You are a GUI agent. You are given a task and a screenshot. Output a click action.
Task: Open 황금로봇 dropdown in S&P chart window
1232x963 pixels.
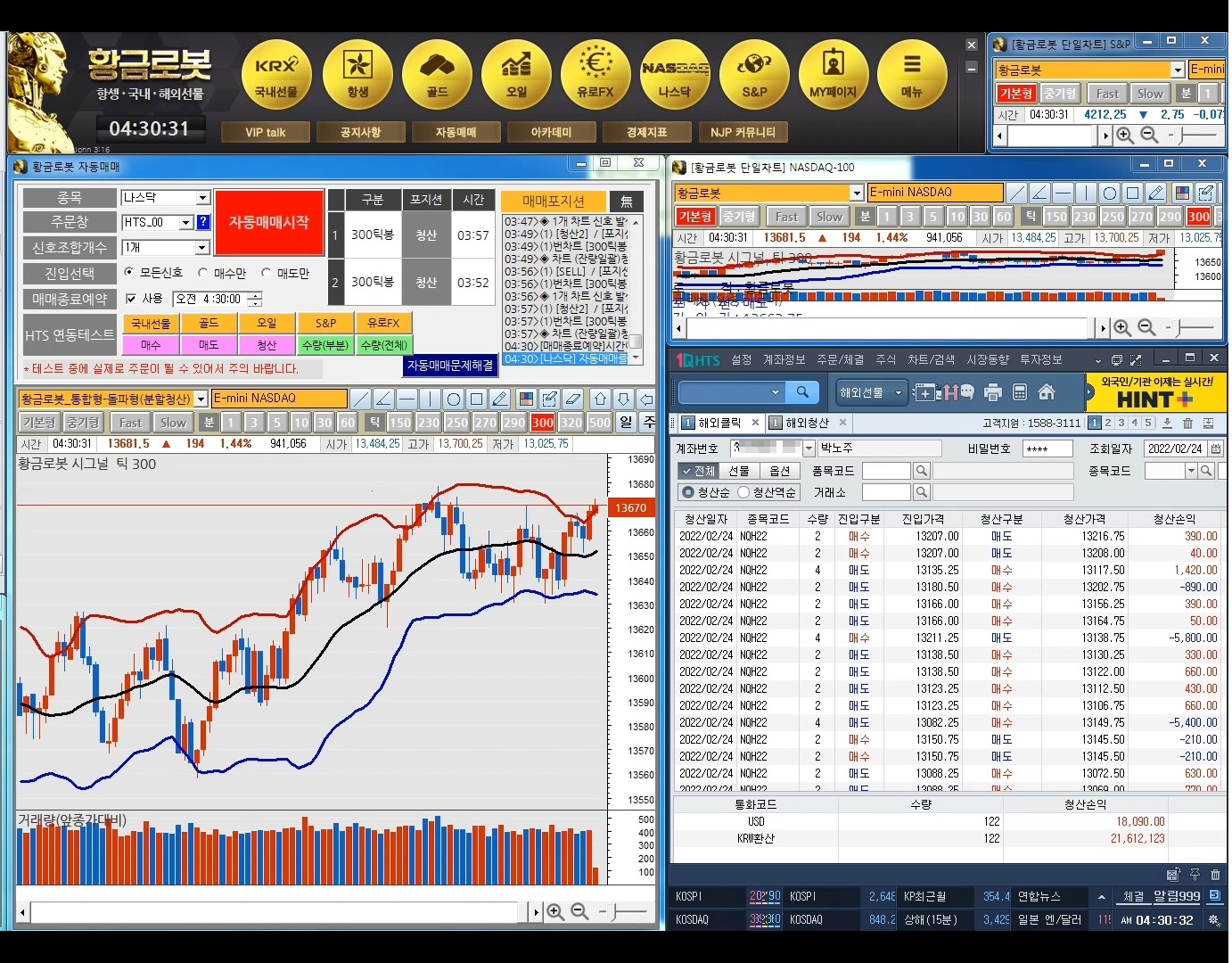click(x=1177, y=70)
